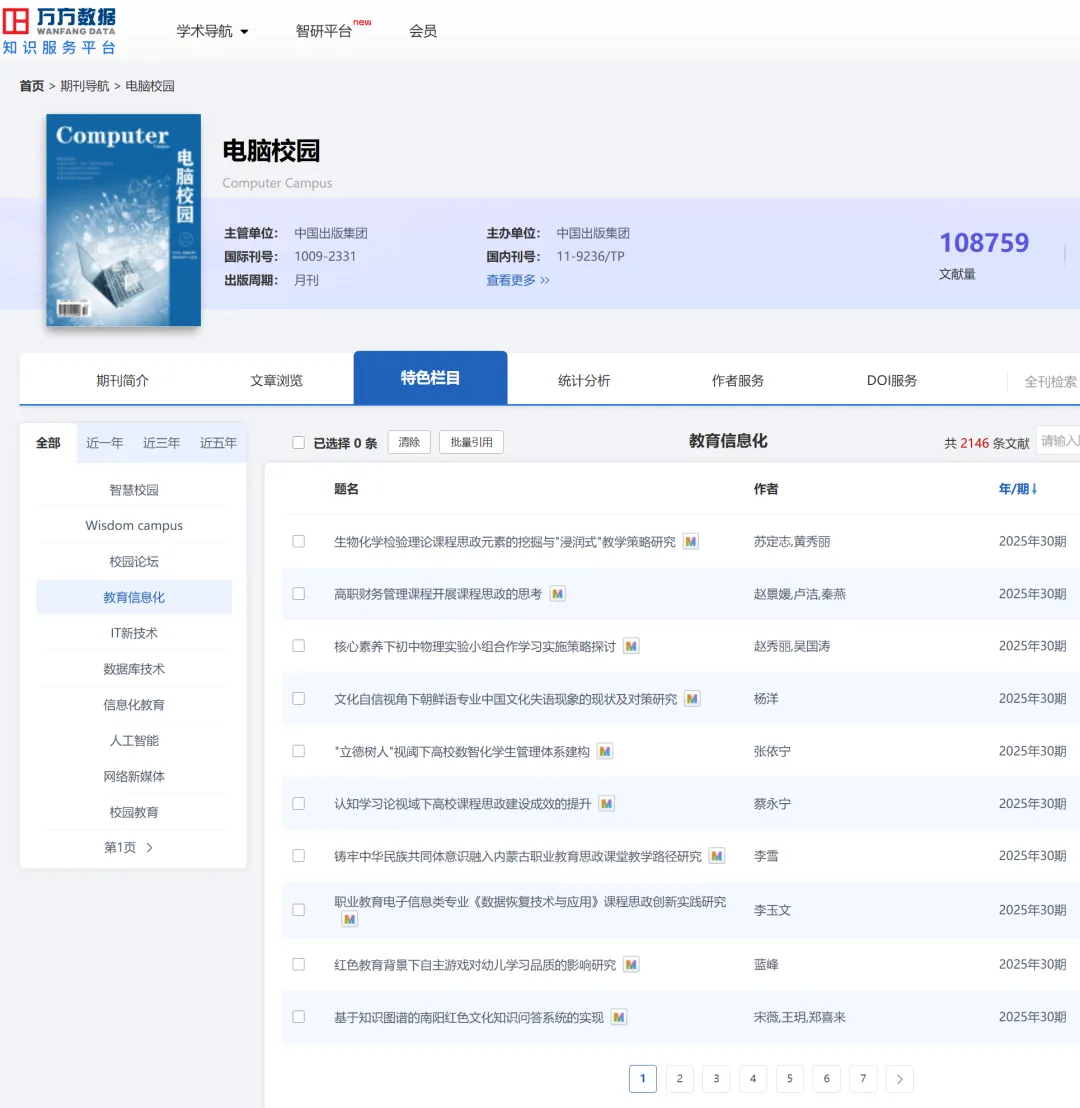Select the 校园教育 column
This screenshot has width=1080, height=1108.
134,812
